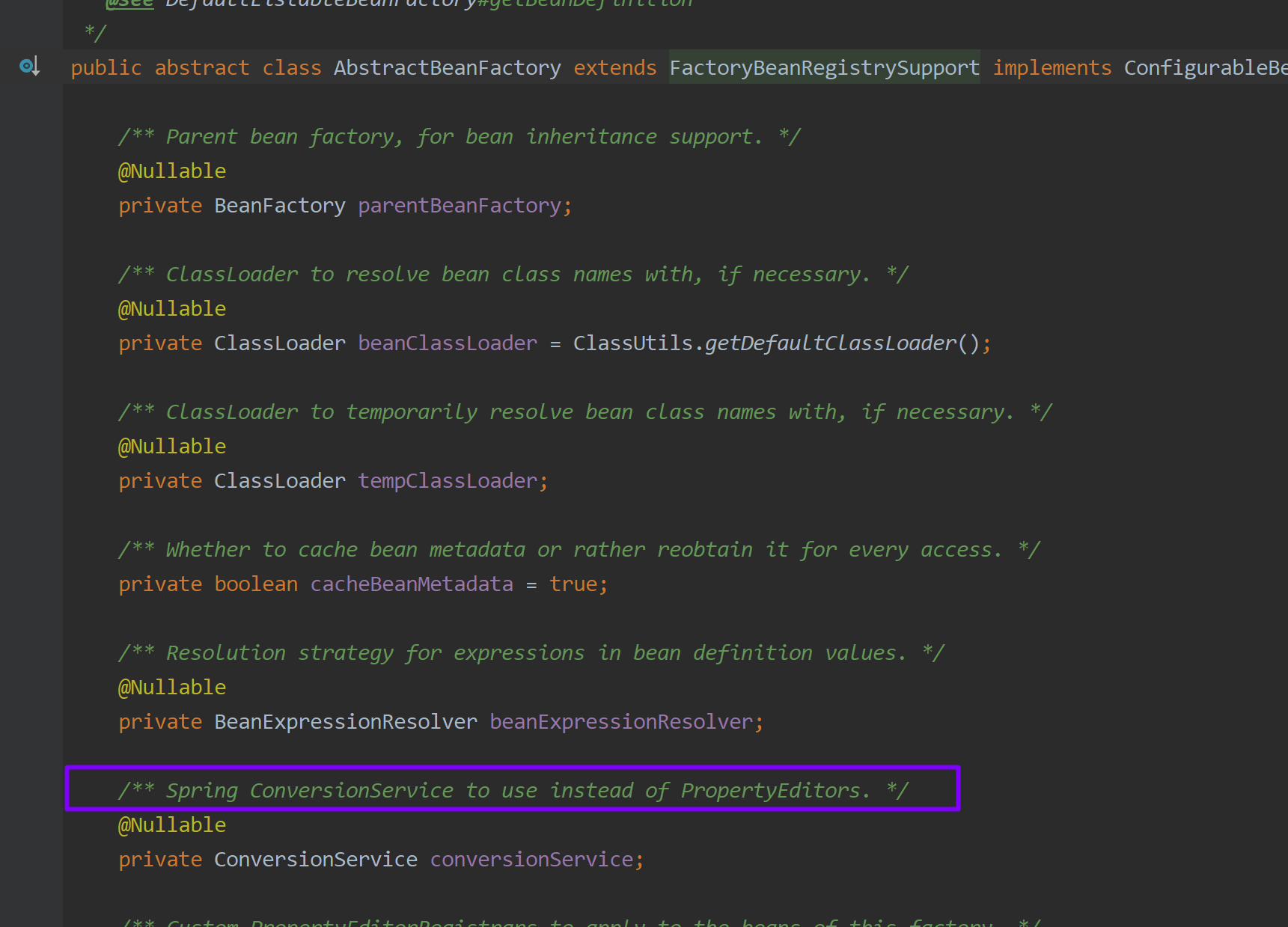Click 'ClassLoader to resolve bean class names' comment
This screenshot has height=927, width=1288.
[513, 275]
